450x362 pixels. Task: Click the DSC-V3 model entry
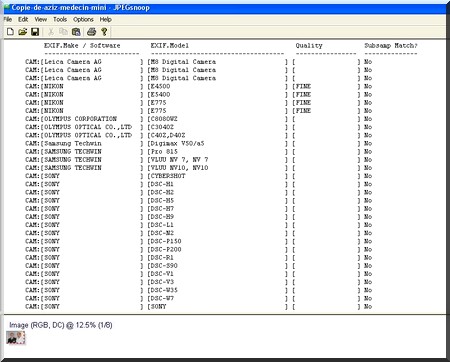162,282
